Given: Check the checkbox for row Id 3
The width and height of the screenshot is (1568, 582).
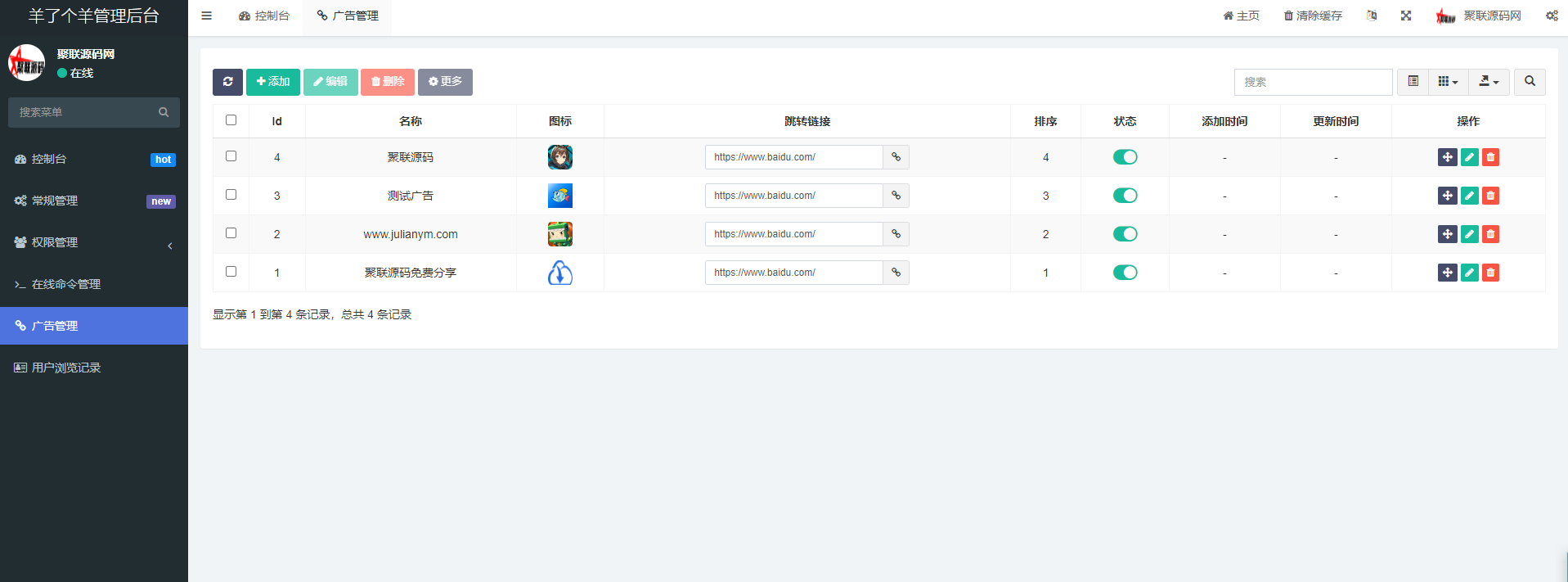Looking at the screenshot, I should click(x=231, y=195).
